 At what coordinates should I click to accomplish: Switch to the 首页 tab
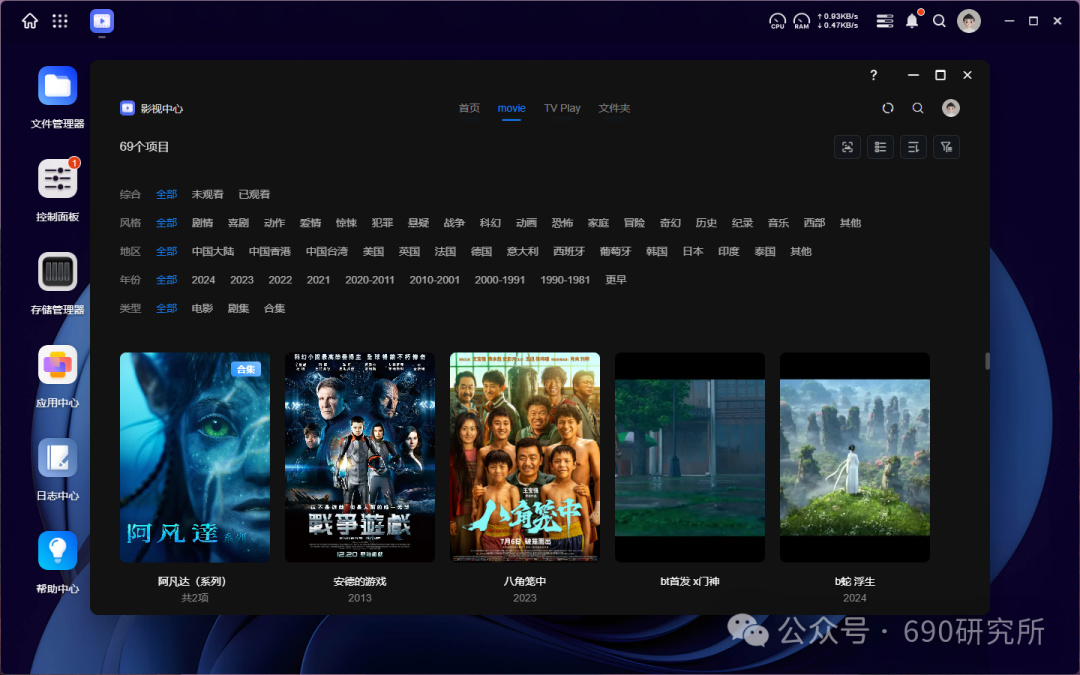point(469,108)
